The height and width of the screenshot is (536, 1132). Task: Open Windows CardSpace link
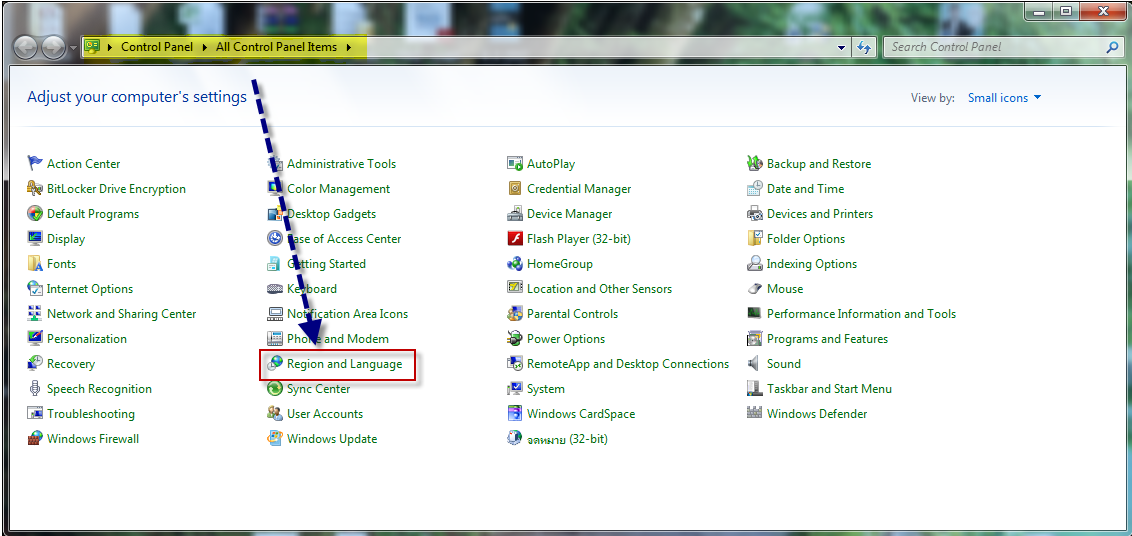(x=581, y=414)
